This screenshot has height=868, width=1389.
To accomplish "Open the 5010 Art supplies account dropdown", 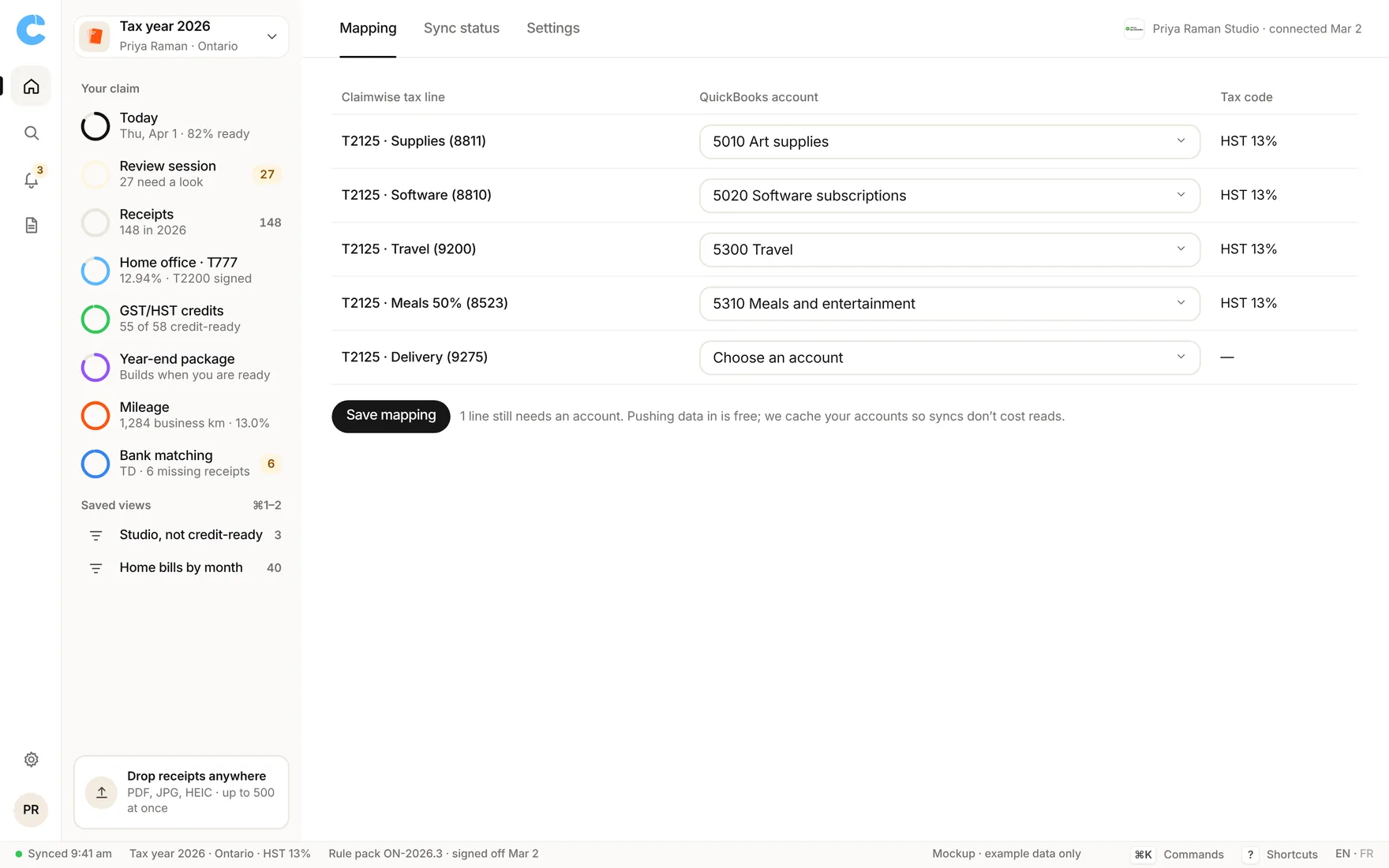I will click(949, 141).
